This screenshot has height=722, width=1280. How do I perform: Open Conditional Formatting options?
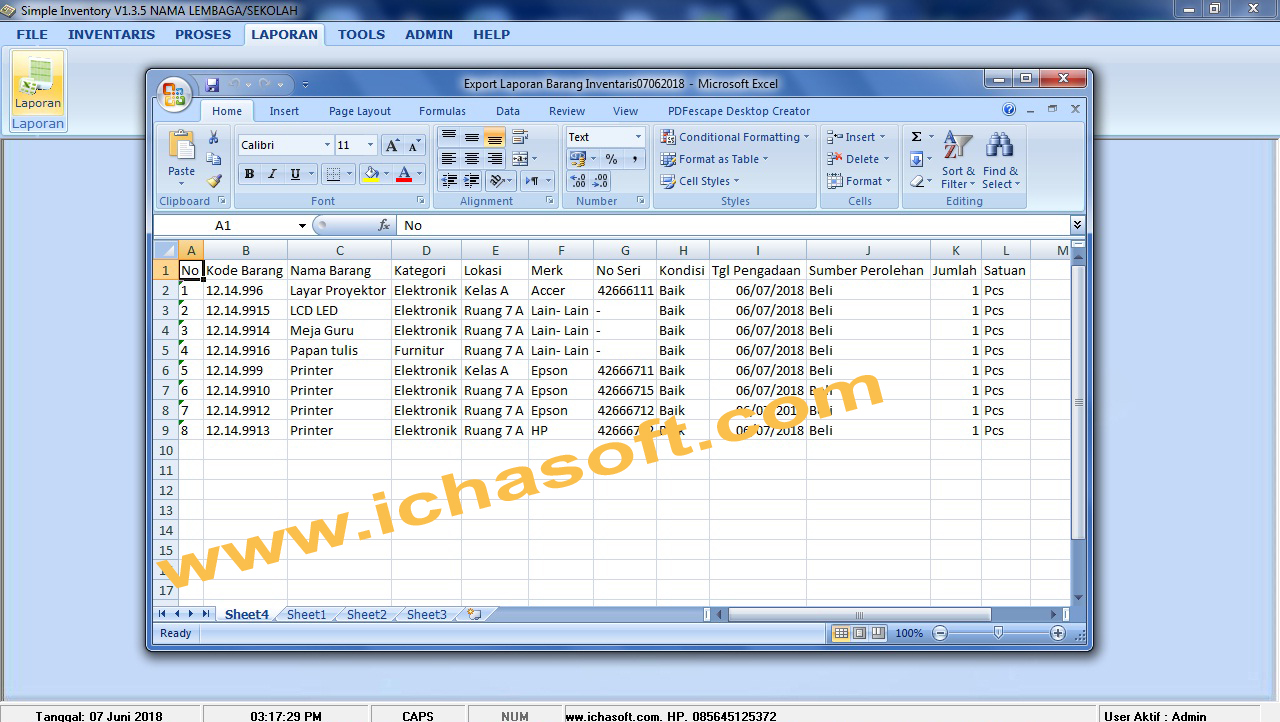(x=735, y=137)
